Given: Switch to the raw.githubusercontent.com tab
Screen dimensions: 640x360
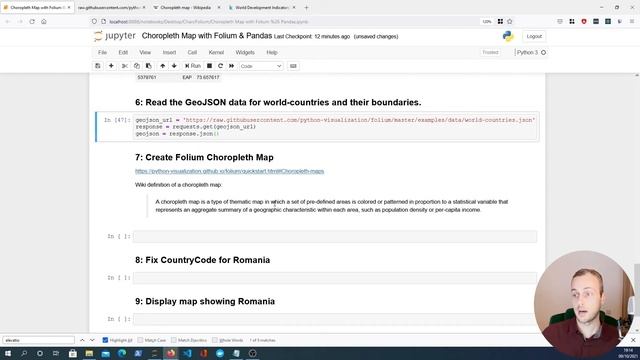Looking at the screenshot, I should coord(108,7).
